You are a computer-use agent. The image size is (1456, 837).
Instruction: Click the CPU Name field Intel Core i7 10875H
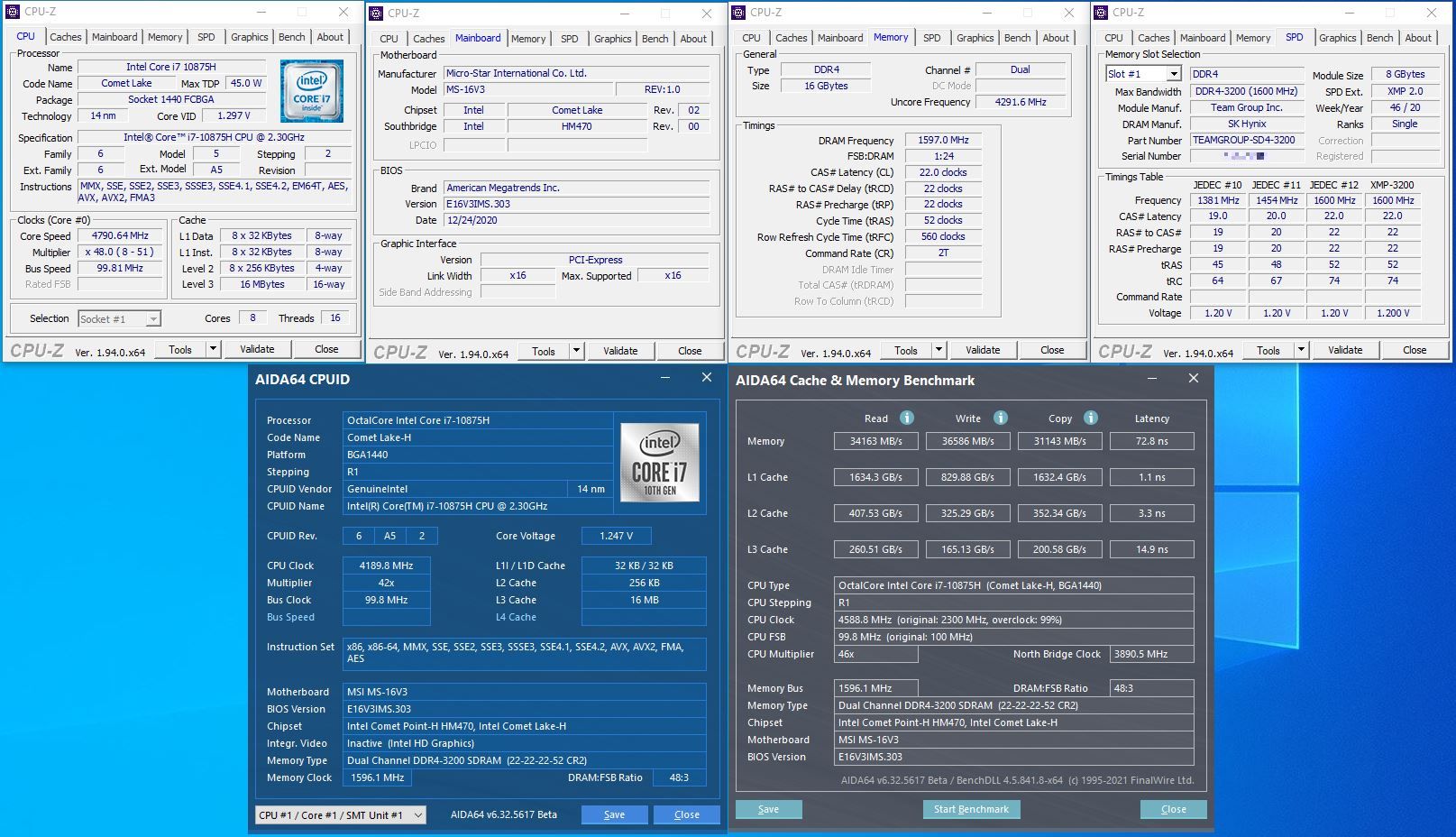coord(171,67)
